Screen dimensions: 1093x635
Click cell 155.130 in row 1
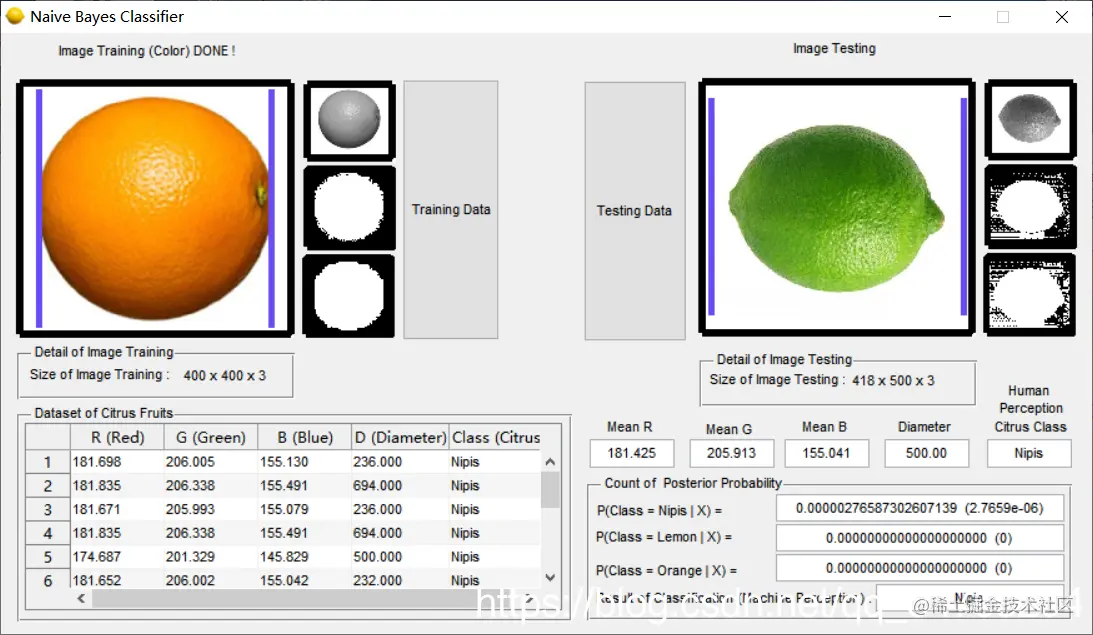pyautogui.click(x=305, y=462)
